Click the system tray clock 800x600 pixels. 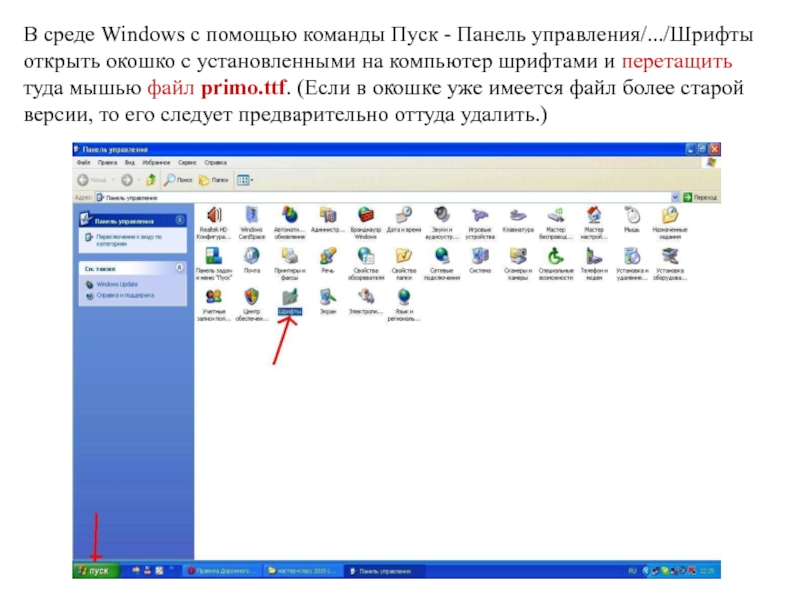coord(707,571)
